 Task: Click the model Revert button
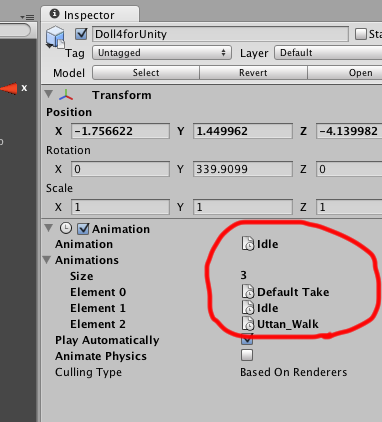(x=253, y=73)
